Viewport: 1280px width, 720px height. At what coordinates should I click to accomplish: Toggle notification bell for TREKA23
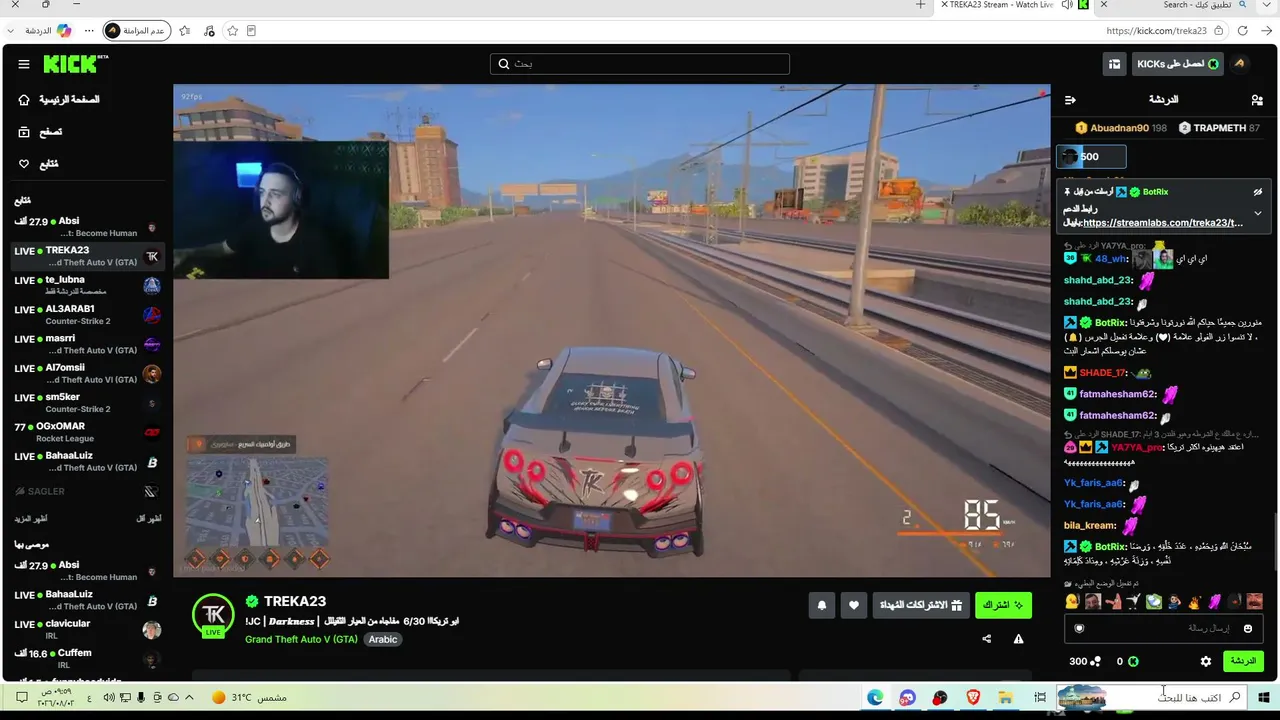point(822,605)
